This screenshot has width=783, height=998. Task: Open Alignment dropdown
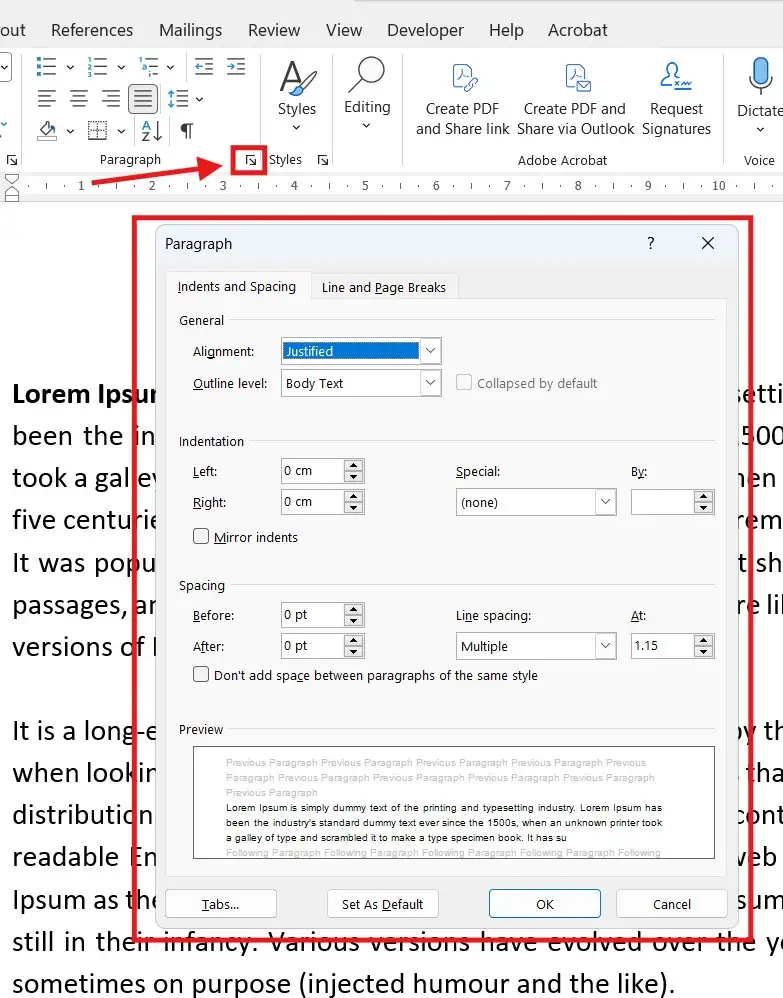point(430,351)
